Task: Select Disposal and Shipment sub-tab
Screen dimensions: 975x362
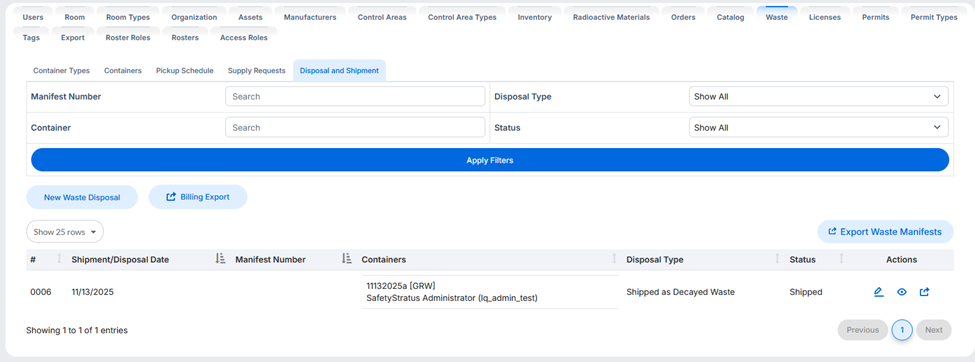Action: (339, 71)
